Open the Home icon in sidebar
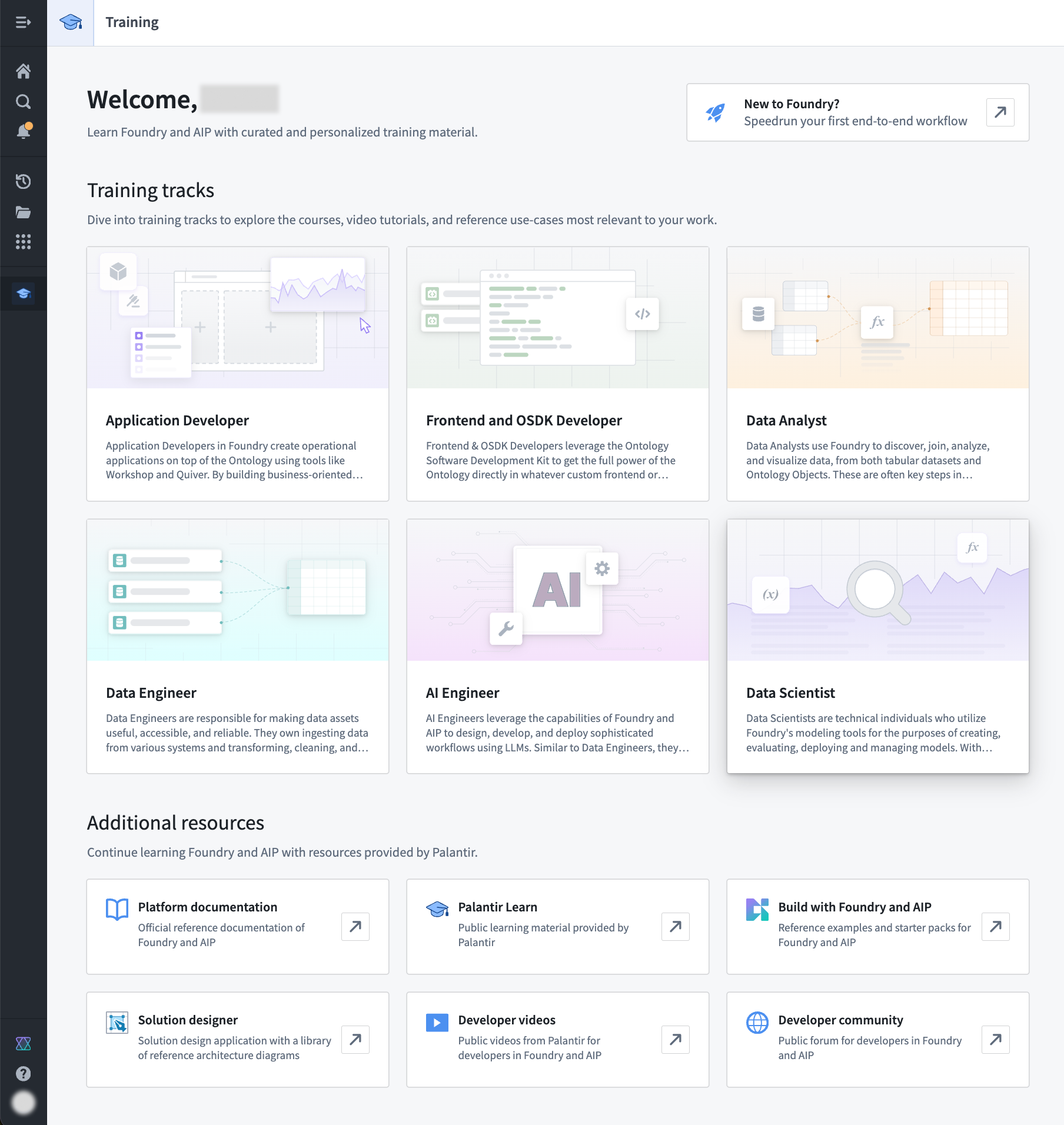Viewport: 1064px width, 1125px height. (x=23, y=71)
